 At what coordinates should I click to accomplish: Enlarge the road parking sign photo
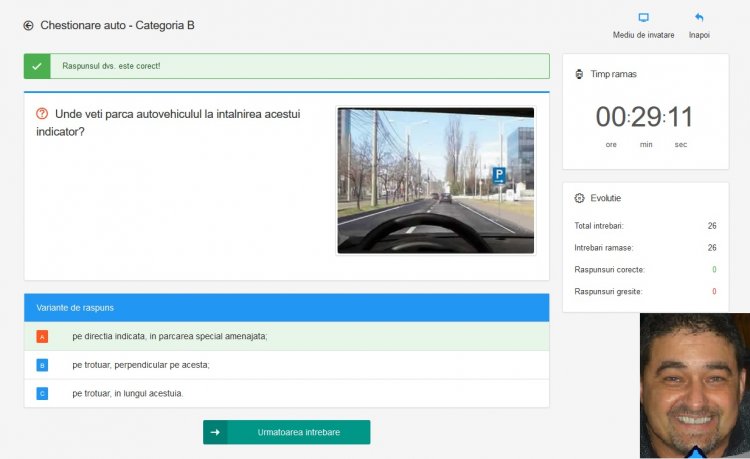[436, 180]
